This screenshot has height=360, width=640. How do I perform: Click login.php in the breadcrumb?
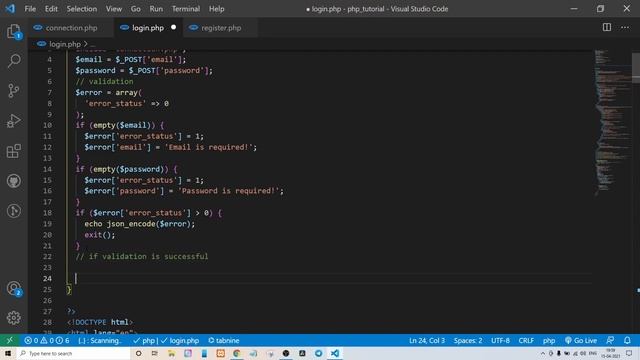pyautogui.click(x=65, y=44)
